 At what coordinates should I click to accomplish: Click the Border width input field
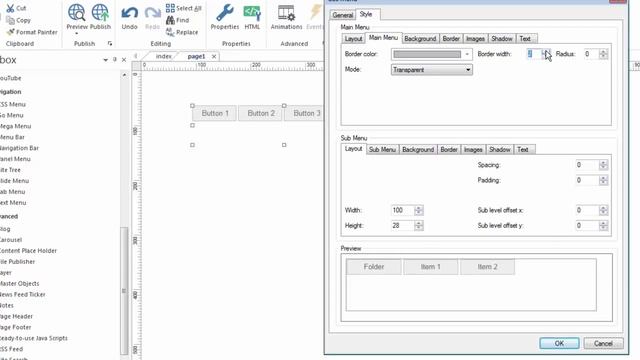click(534, 54)
